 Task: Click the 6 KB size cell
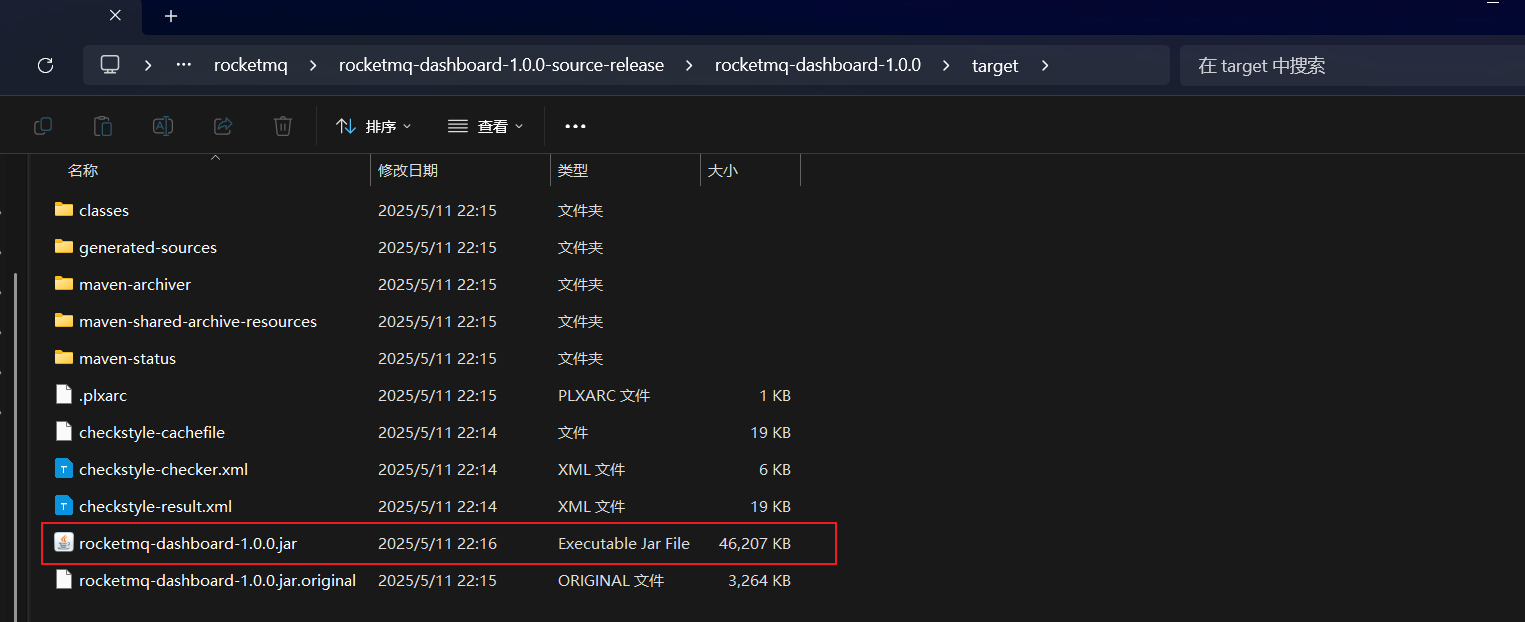point(775,470)
